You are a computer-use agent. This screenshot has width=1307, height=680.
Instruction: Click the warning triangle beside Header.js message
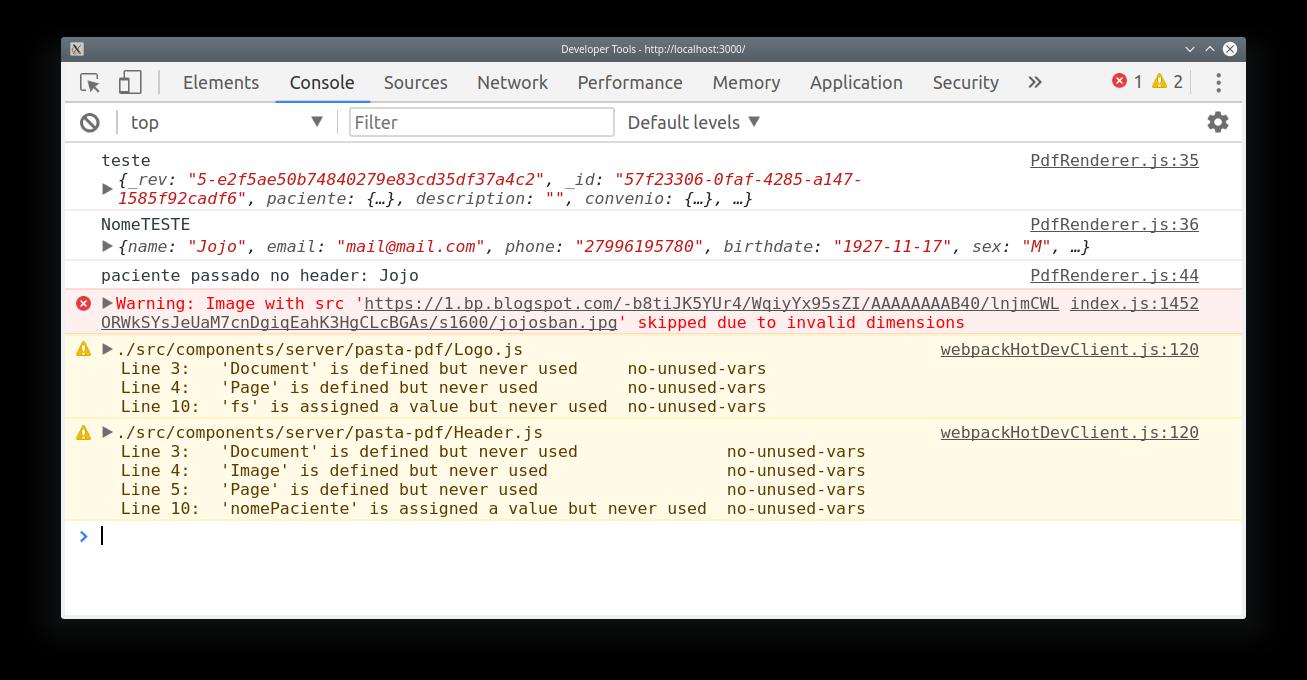pos(84,432)
